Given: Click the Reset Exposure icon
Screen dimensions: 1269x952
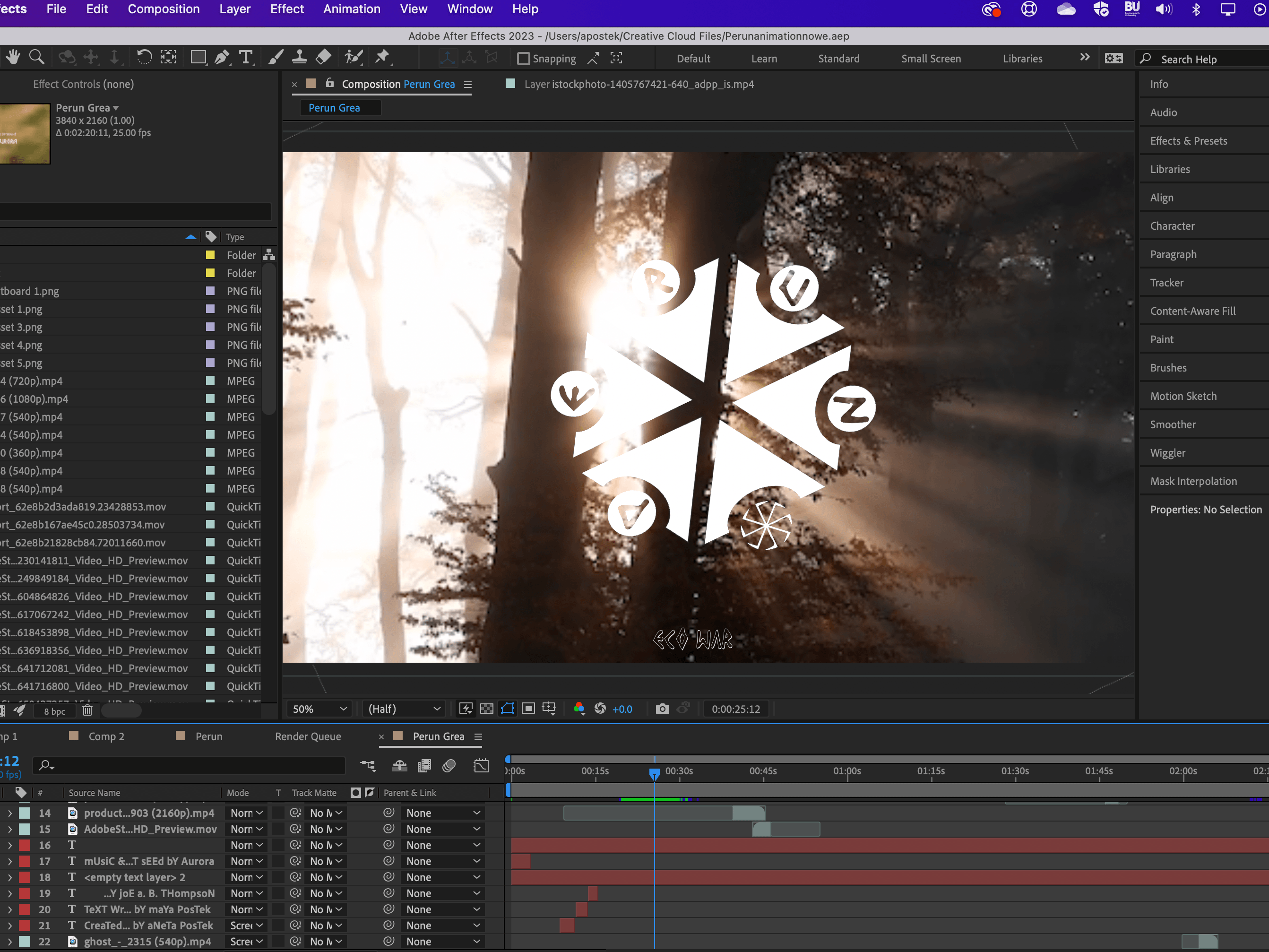Looking at the screenshot, I should (x=600, y=709).
